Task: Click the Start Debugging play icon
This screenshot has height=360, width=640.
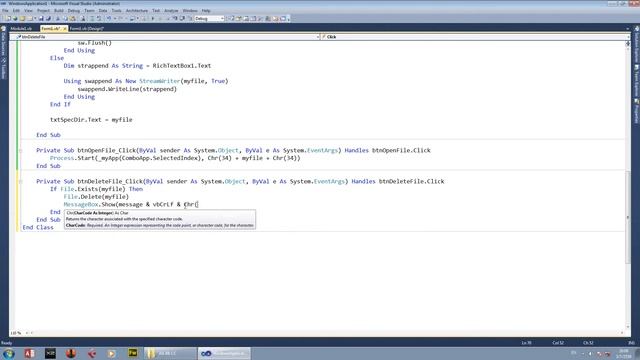Action: click(x=153, y=18)
